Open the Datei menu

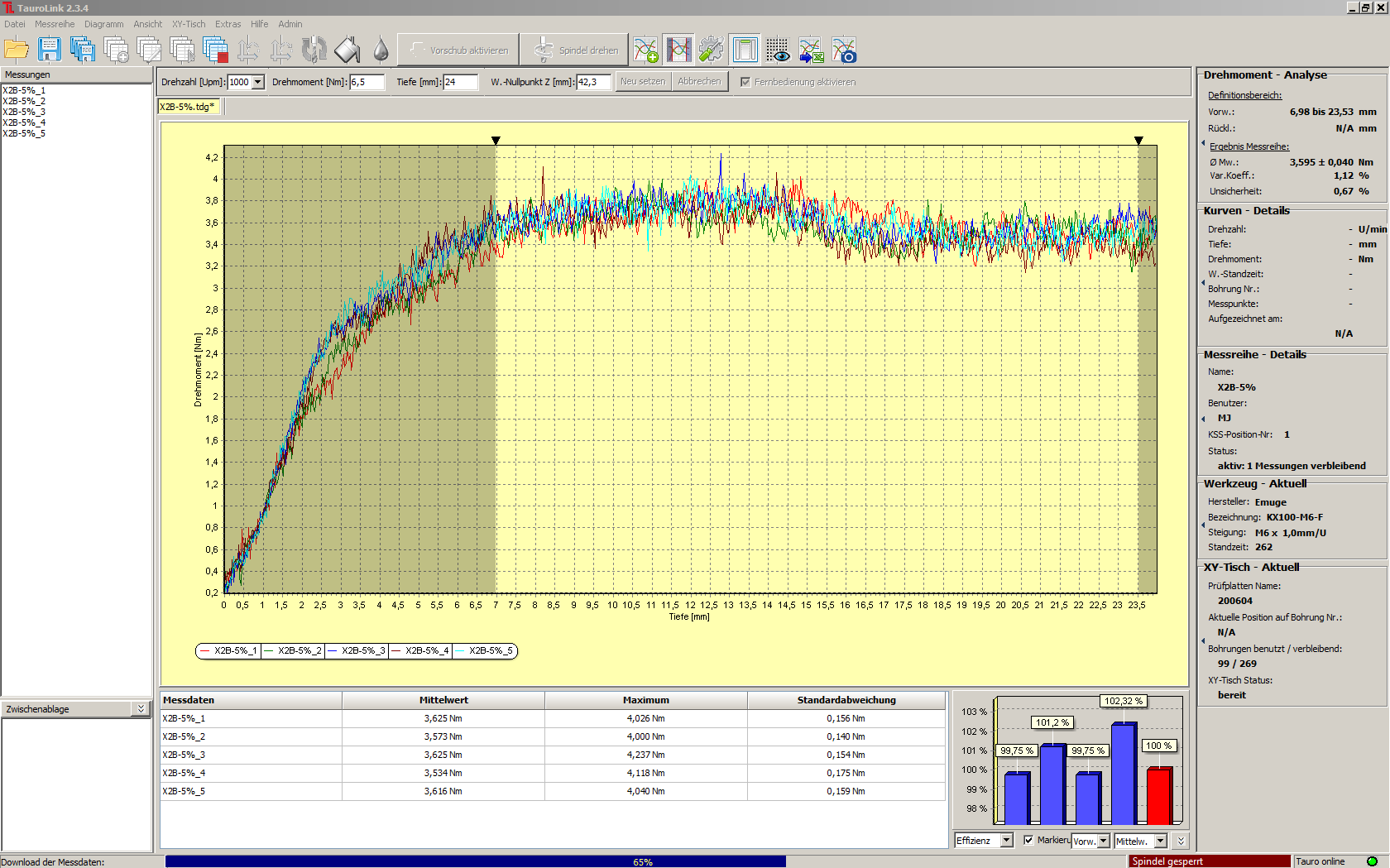(15, 24)
